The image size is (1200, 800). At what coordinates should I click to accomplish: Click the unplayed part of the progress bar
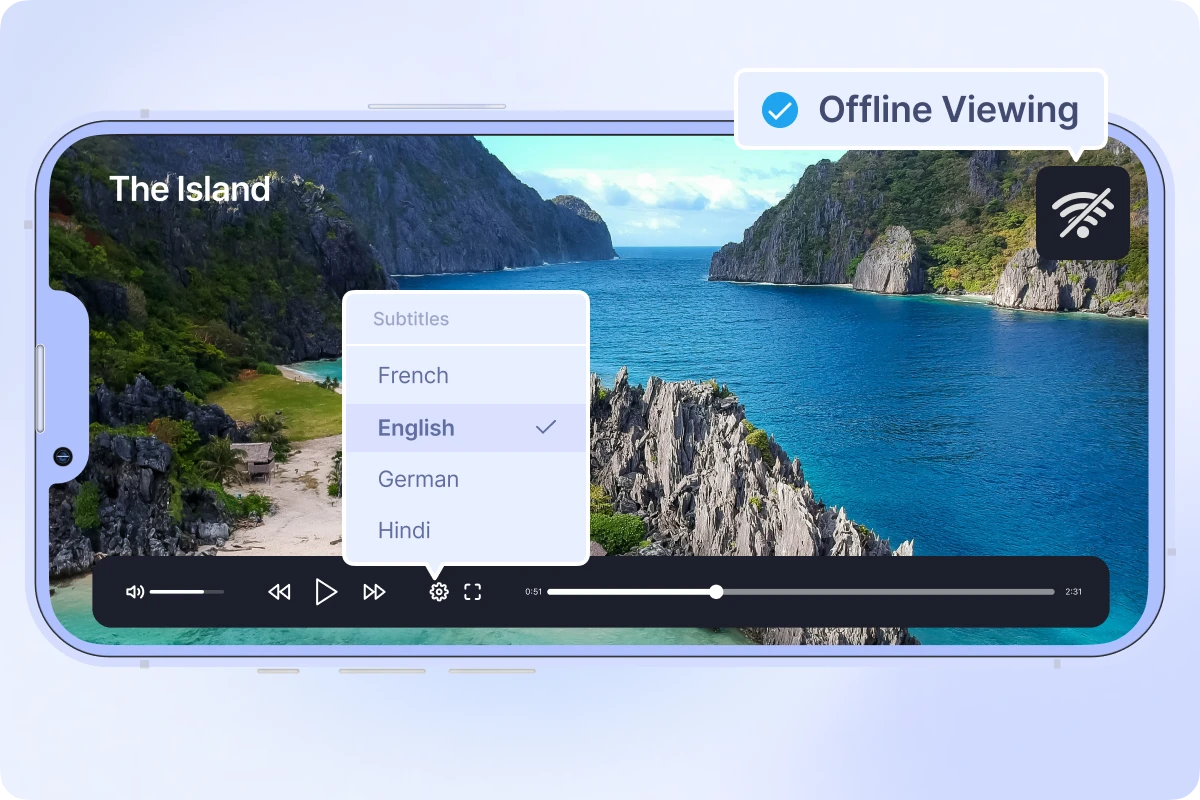click(x=888, y=592)
